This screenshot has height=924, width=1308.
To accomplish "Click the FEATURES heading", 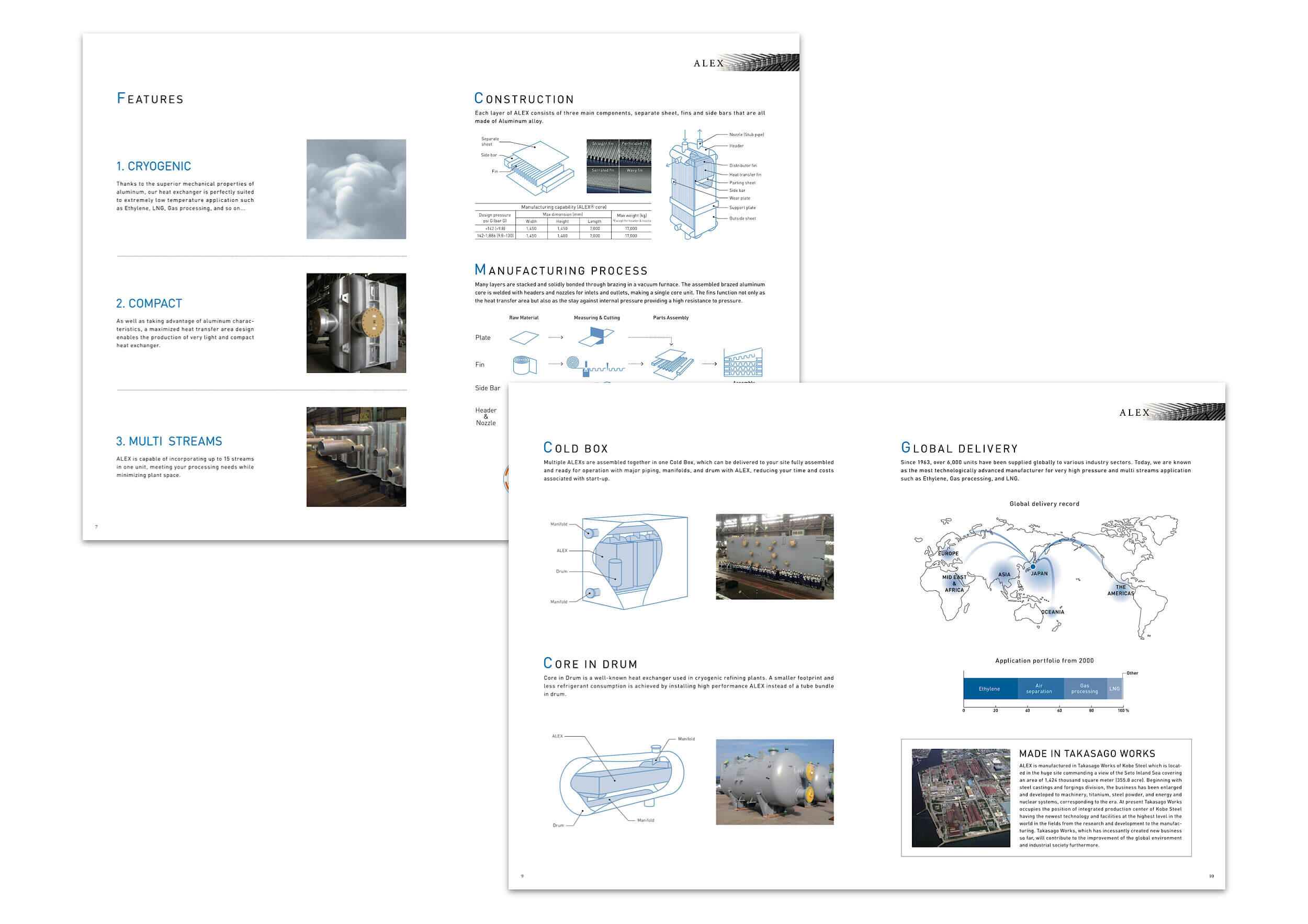I will 150,98.
